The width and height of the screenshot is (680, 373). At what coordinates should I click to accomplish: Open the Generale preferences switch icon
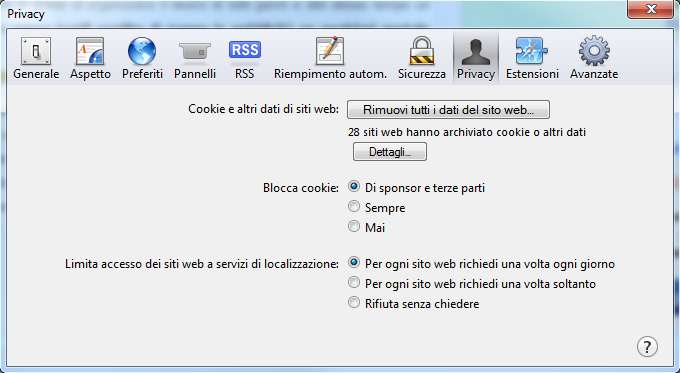click(36, 51)
